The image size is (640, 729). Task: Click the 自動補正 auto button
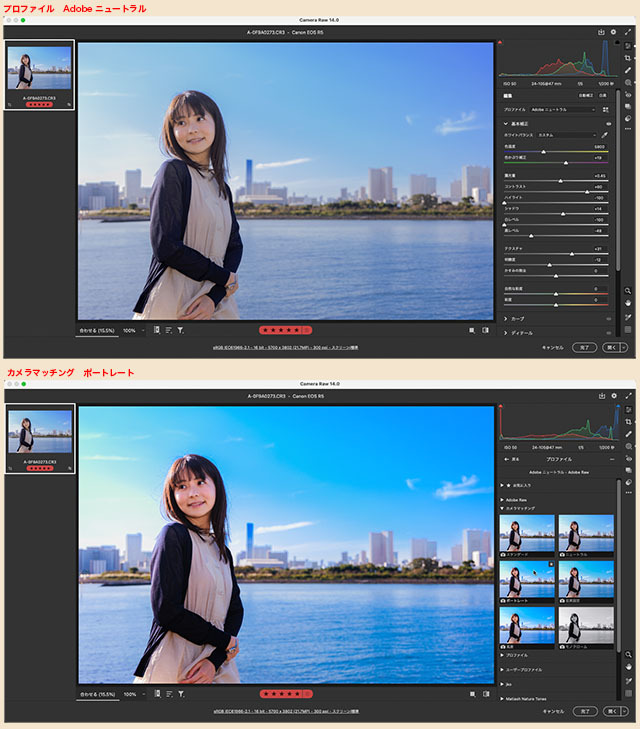[x=587, y=97]
